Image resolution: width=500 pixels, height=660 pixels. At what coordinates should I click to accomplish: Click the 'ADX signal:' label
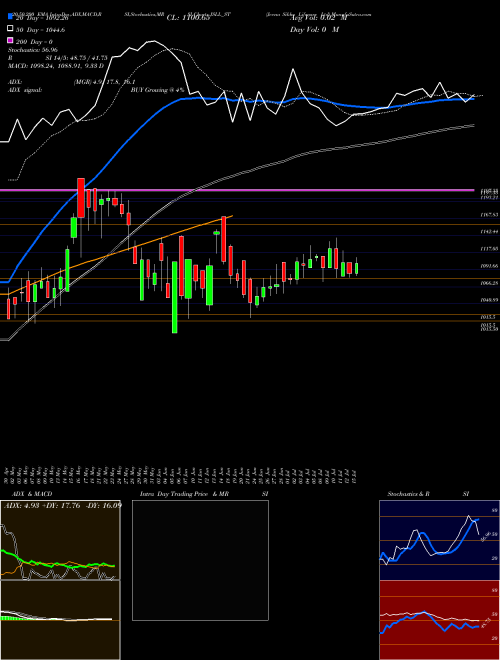25,90
